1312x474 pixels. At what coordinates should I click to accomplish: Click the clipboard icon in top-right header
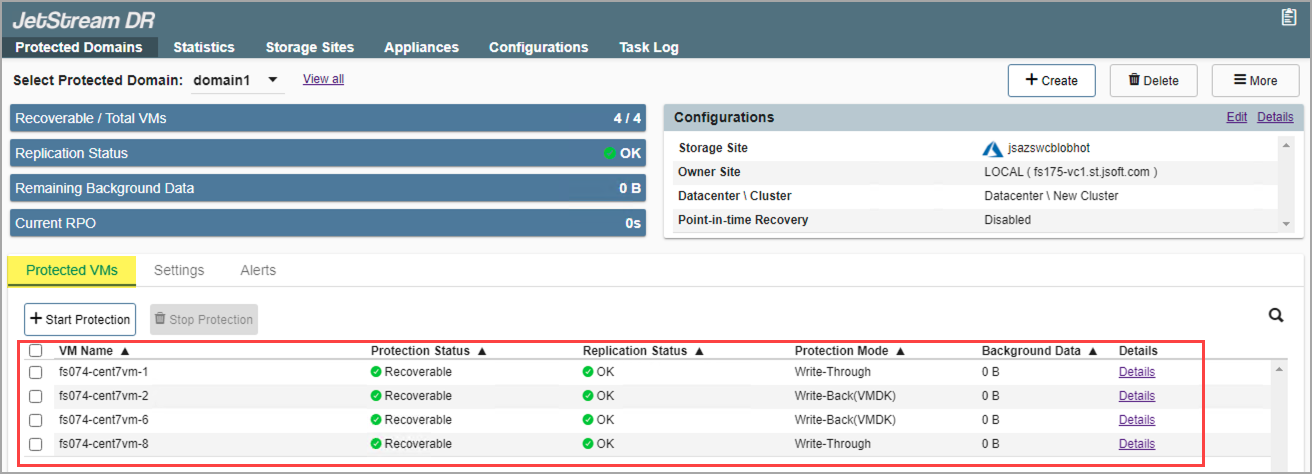click(x=1288, y=17)
